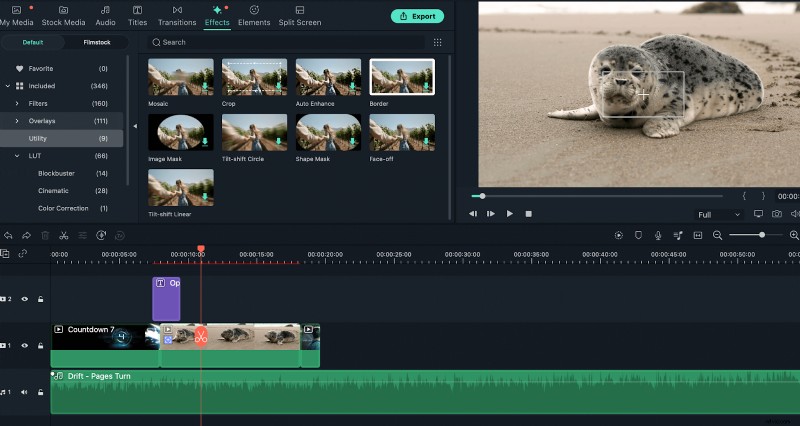Select the Default effects source

point(33,42)
